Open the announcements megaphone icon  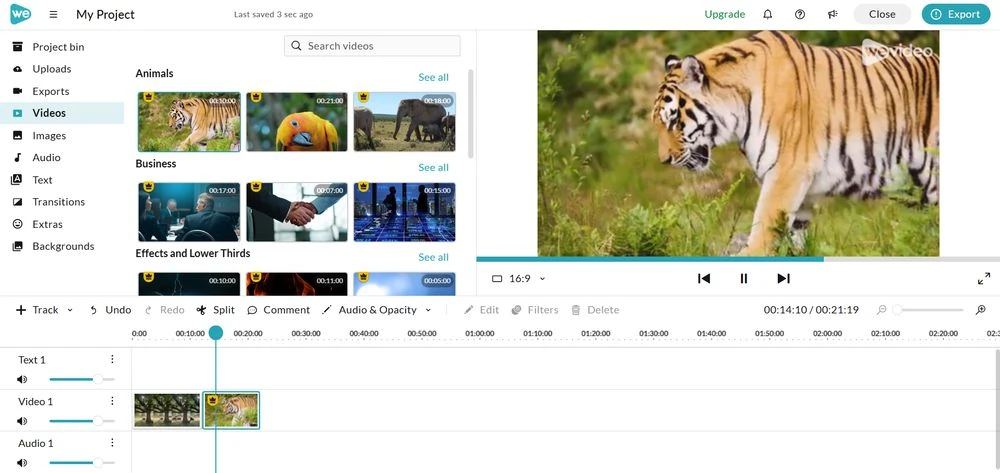(x=832, y=15)
